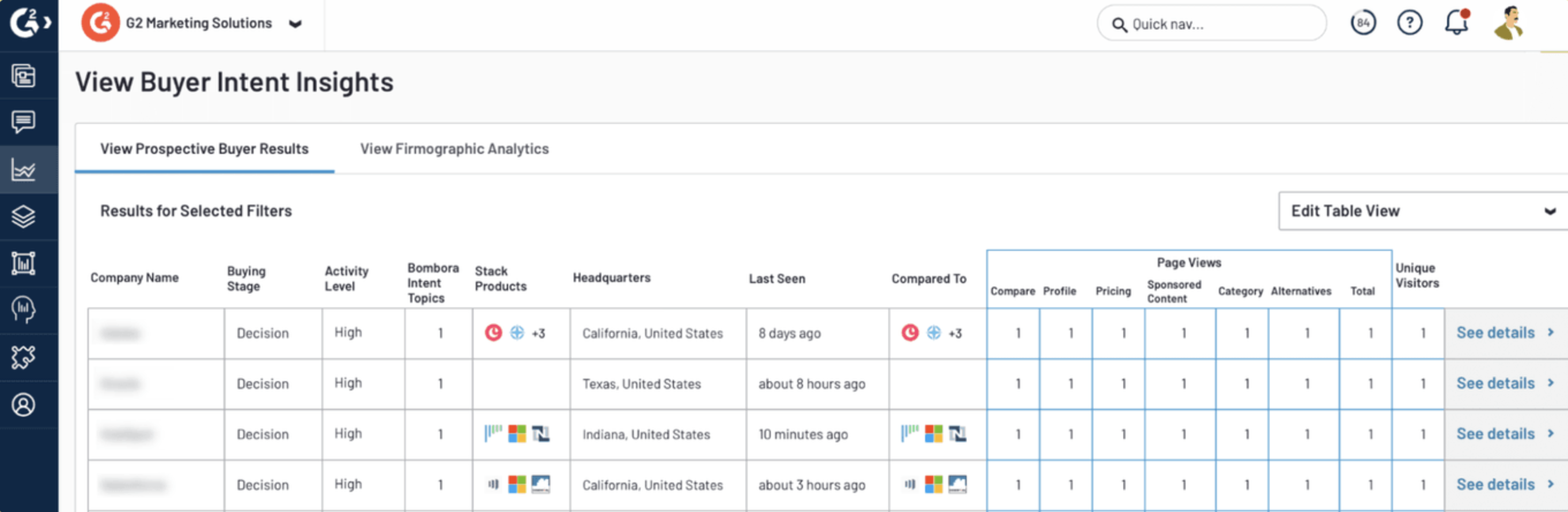The height and width of the screenshot is (512, 1568).
Task: Open the user avatar menu
Action: point(1508,23)
